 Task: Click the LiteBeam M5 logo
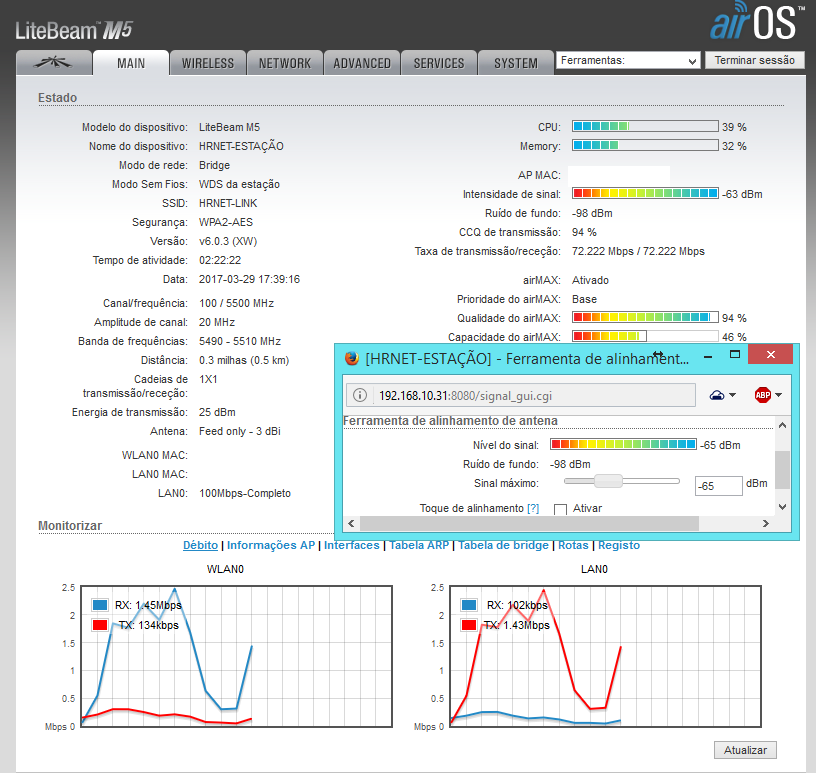[74, 31]
